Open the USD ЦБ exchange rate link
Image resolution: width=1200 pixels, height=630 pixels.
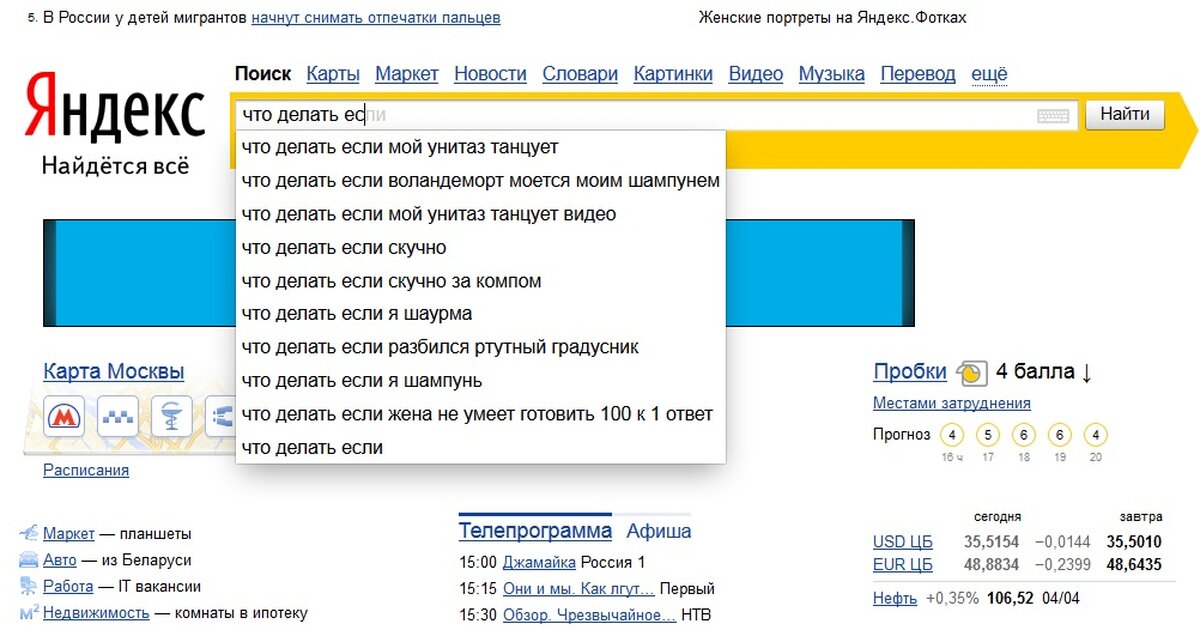coord(902,542)
